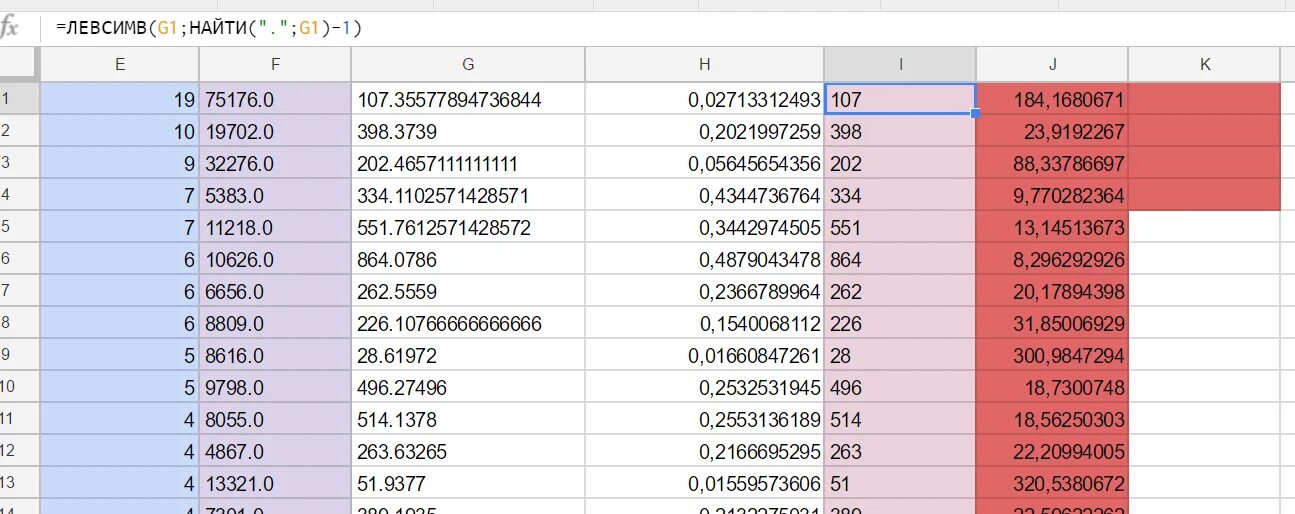Click cell containing 19702.0
This screenshot has height=514, width=1295.
click(275, 131)
